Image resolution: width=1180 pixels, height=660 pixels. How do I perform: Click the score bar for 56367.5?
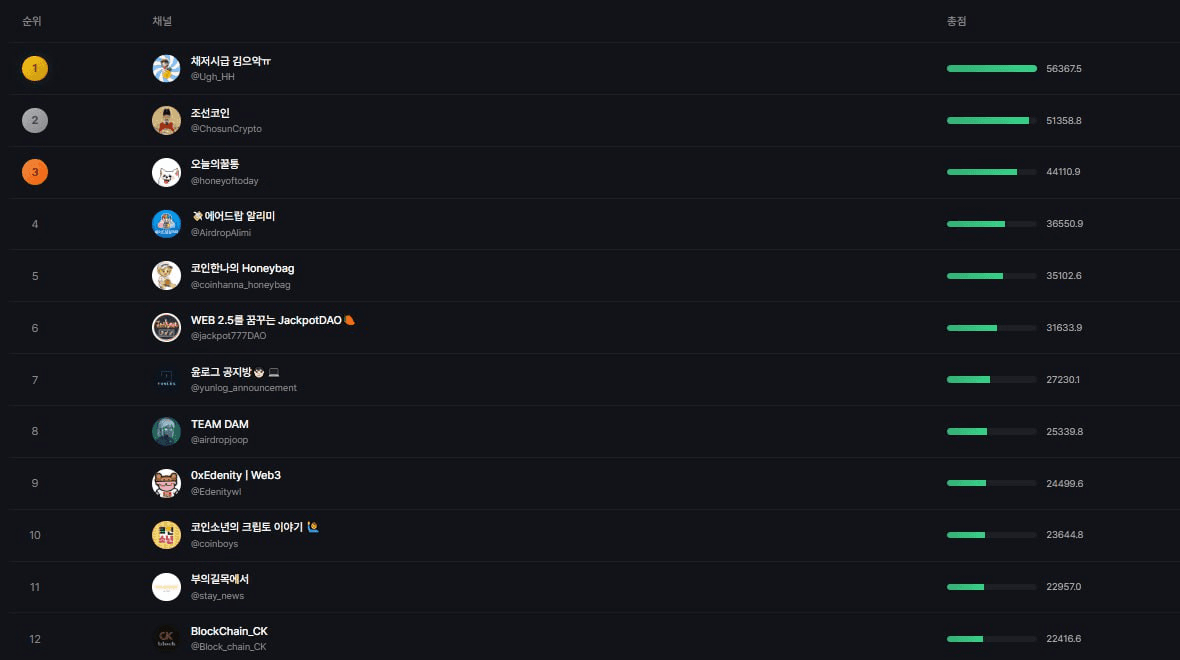pyautogui.click(x=991, y=69)
